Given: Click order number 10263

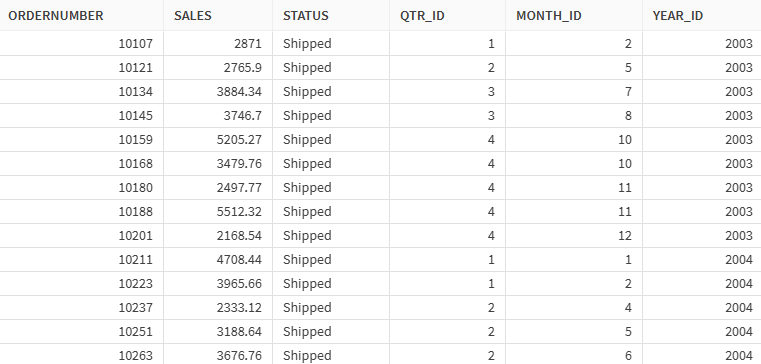Looking at the screenshot, I should [135, 356].
